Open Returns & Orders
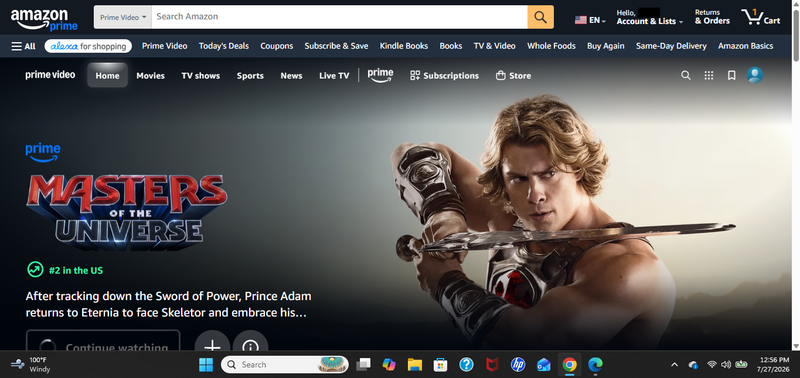The width and height of the screenshot is (800, 378). click(x=712, y=17)
